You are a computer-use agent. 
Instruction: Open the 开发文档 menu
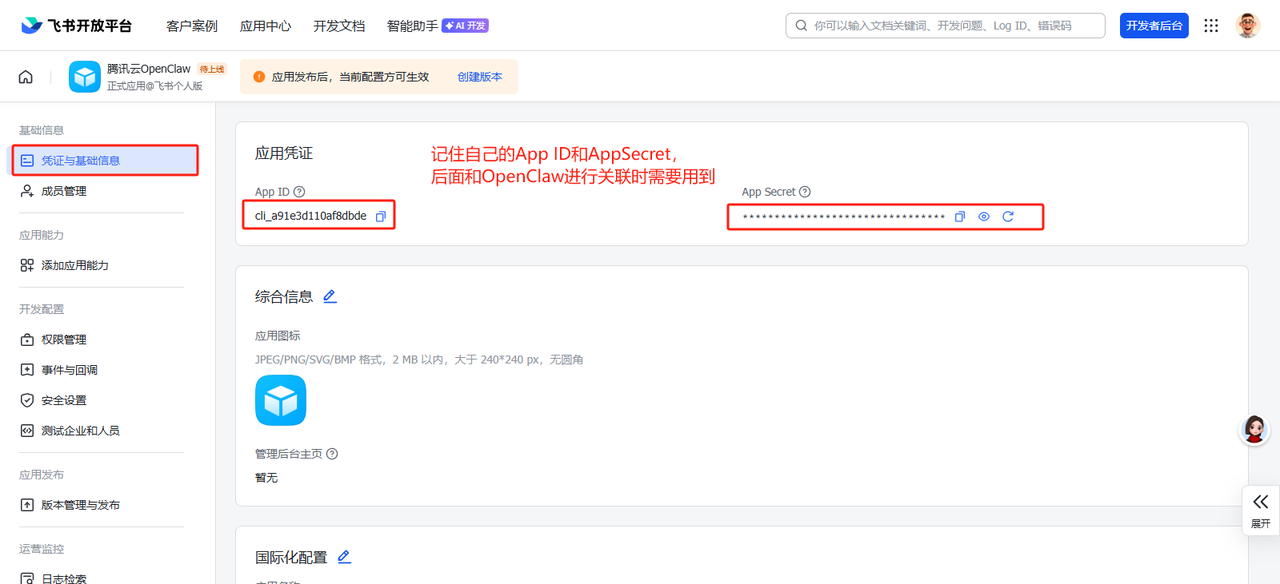339,26
